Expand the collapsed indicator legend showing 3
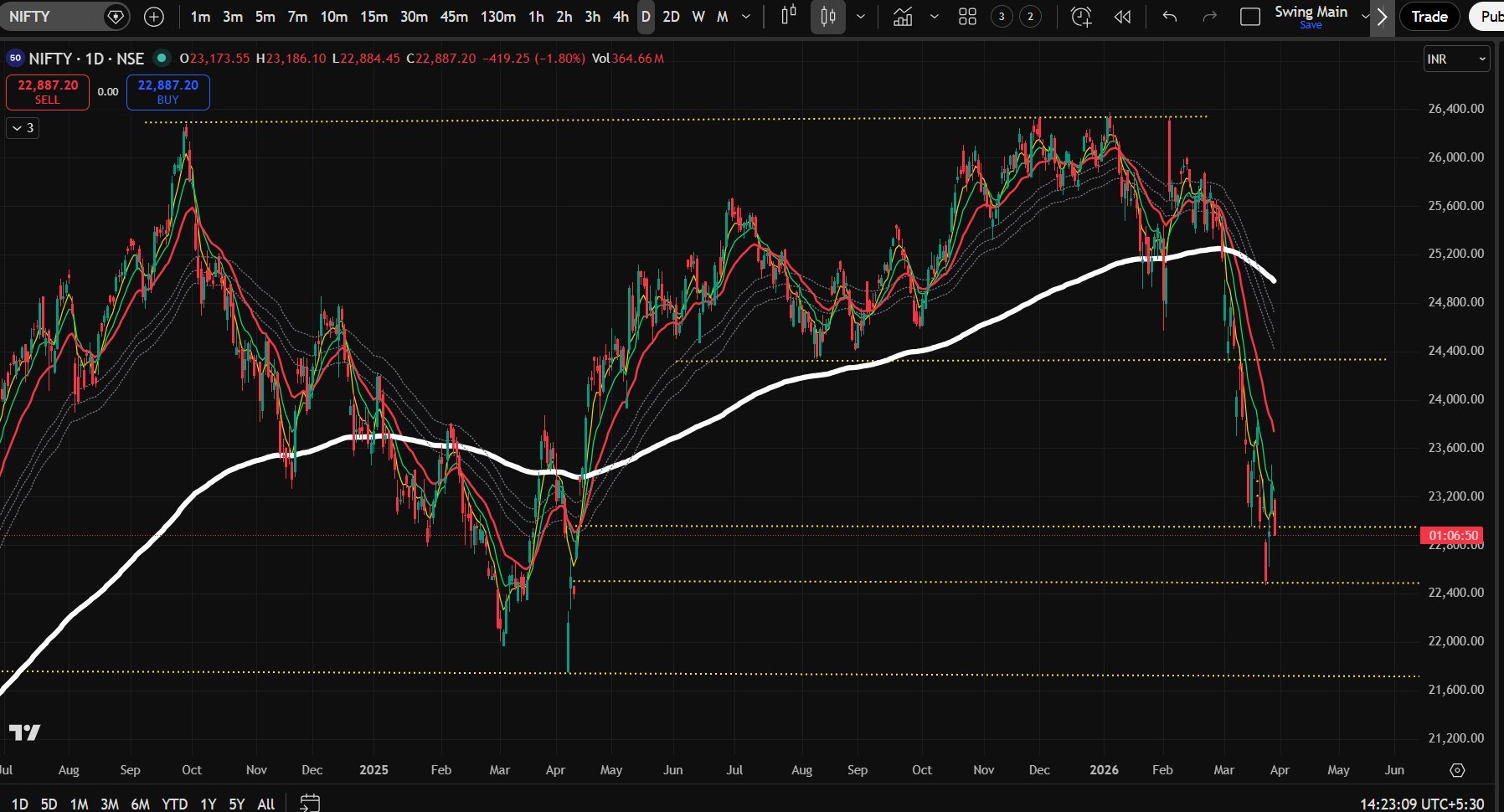The width and height of the screenshot is (1504, 812). point(23,128)
